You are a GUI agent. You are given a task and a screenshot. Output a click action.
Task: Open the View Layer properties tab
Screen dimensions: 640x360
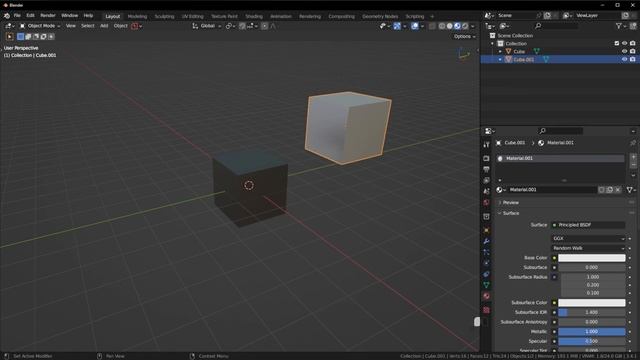coord(486,180)
